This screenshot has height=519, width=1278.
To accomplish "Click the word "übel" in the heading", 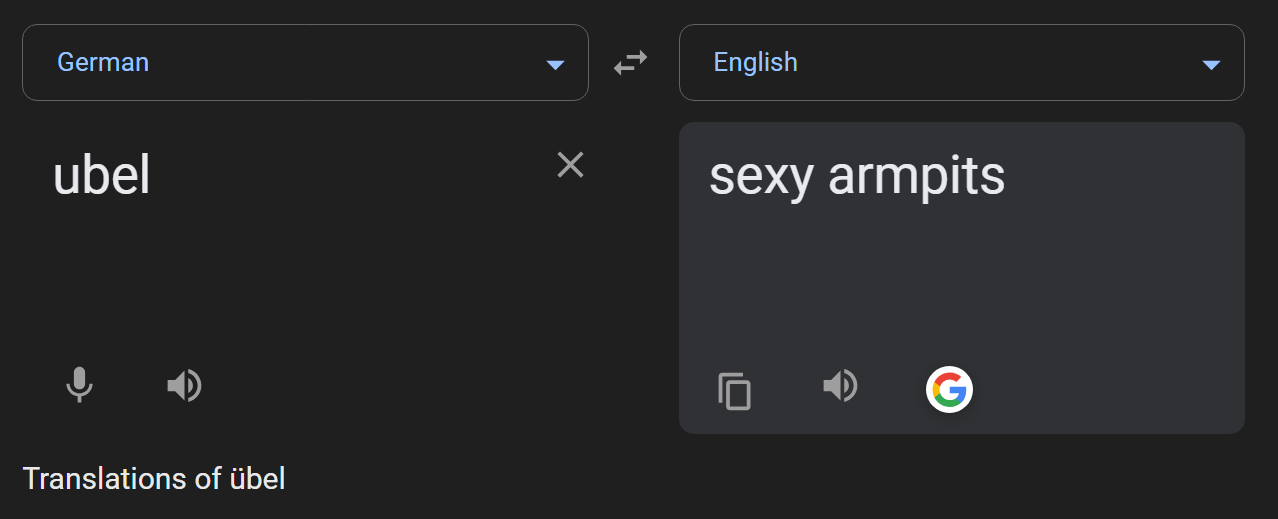I will coord(257,479).
